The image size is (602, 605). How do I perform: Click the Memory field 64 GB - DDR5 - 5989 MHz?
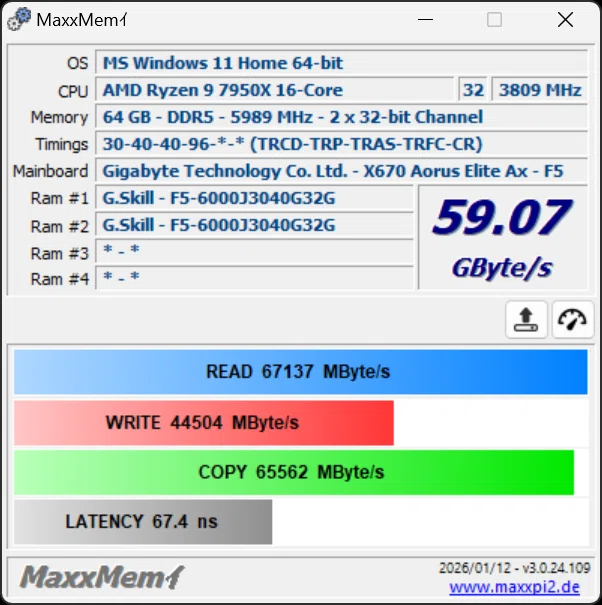342,117
